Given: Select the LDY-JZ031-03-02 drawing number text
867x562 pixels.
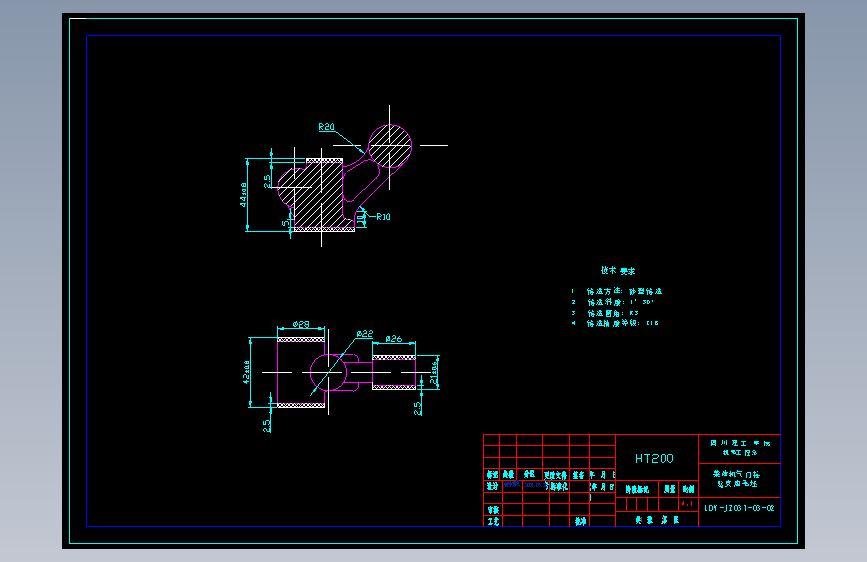Looking at the screenshot, I should [739, 508].
